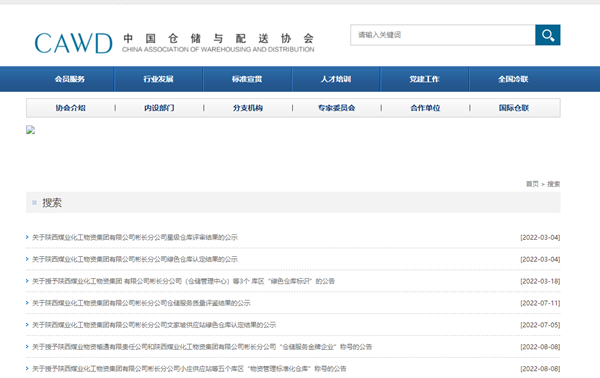Go to 国际仓联 page
This screenshot has width=600, height=378.
pyautogui.click(x=514, y=108)
